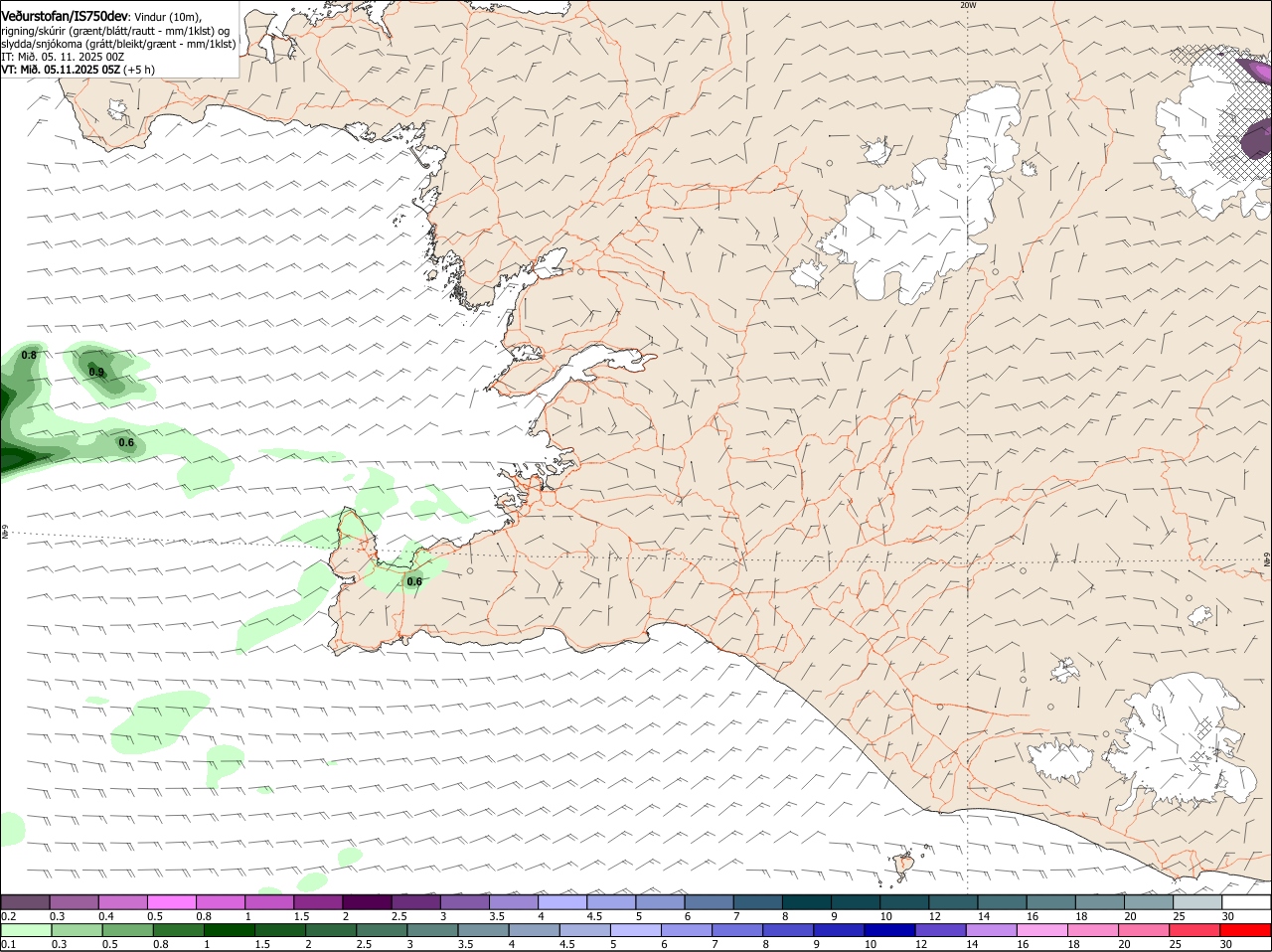Pick darkest green swatch at 1 in lower legend
This screenshot has width=1272, height=952.
click(229, 930)
